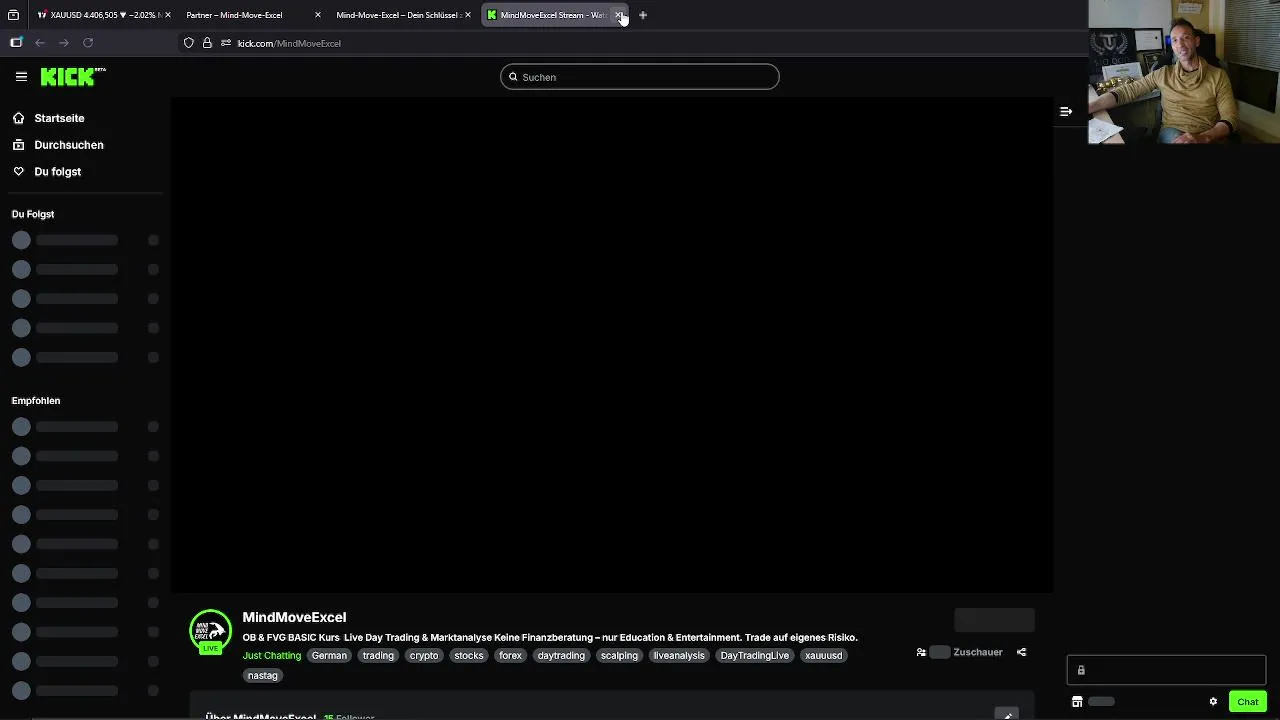Open the tab overview icon
This screenshot has width=1280, height=720.
coord(13,15)
